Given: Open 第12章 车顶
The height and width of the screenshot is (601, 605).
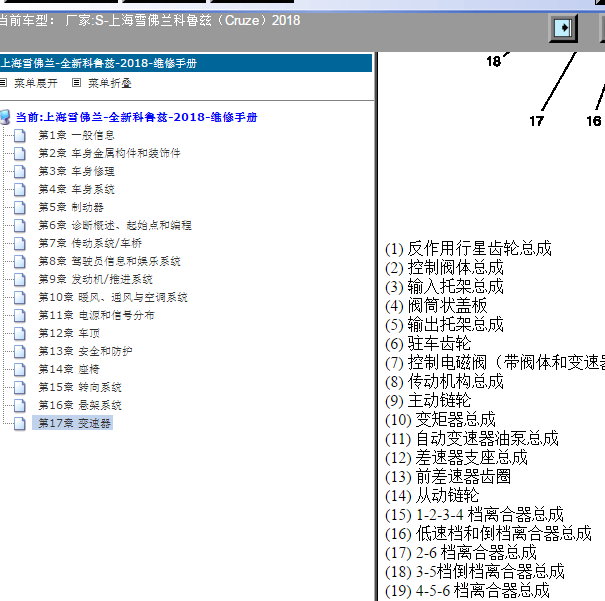Looking at the screenshot, I should tap(69, 333).
